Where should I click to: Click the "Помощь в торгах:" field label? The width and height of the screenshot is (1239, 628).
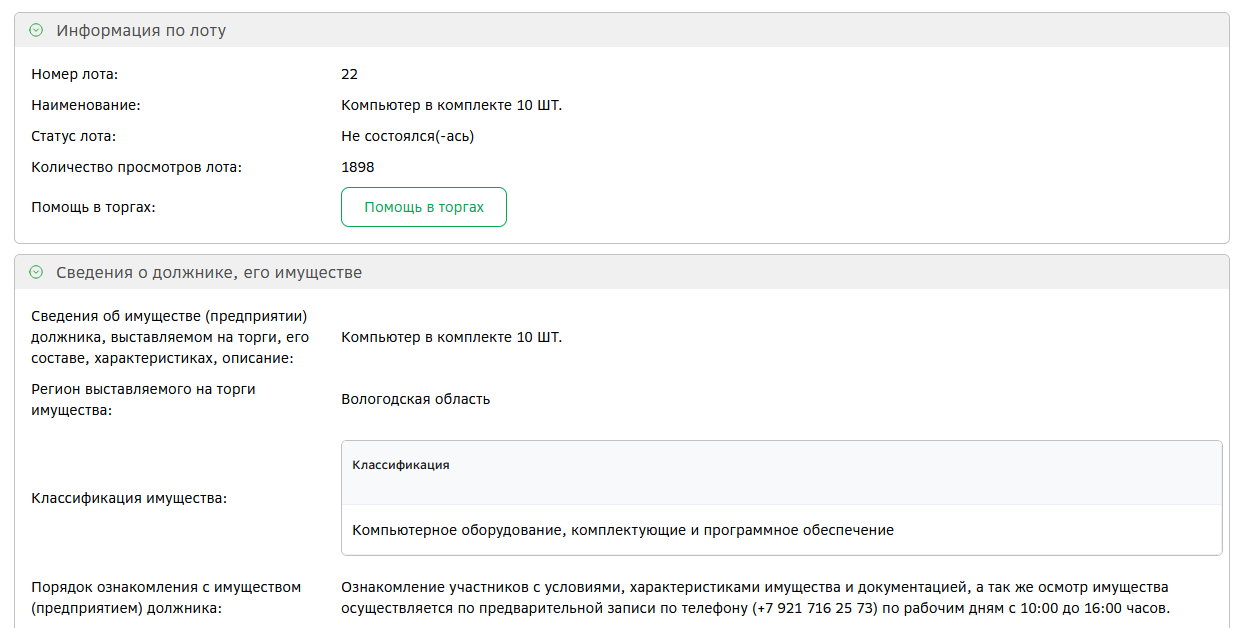(x=94, y=207)
